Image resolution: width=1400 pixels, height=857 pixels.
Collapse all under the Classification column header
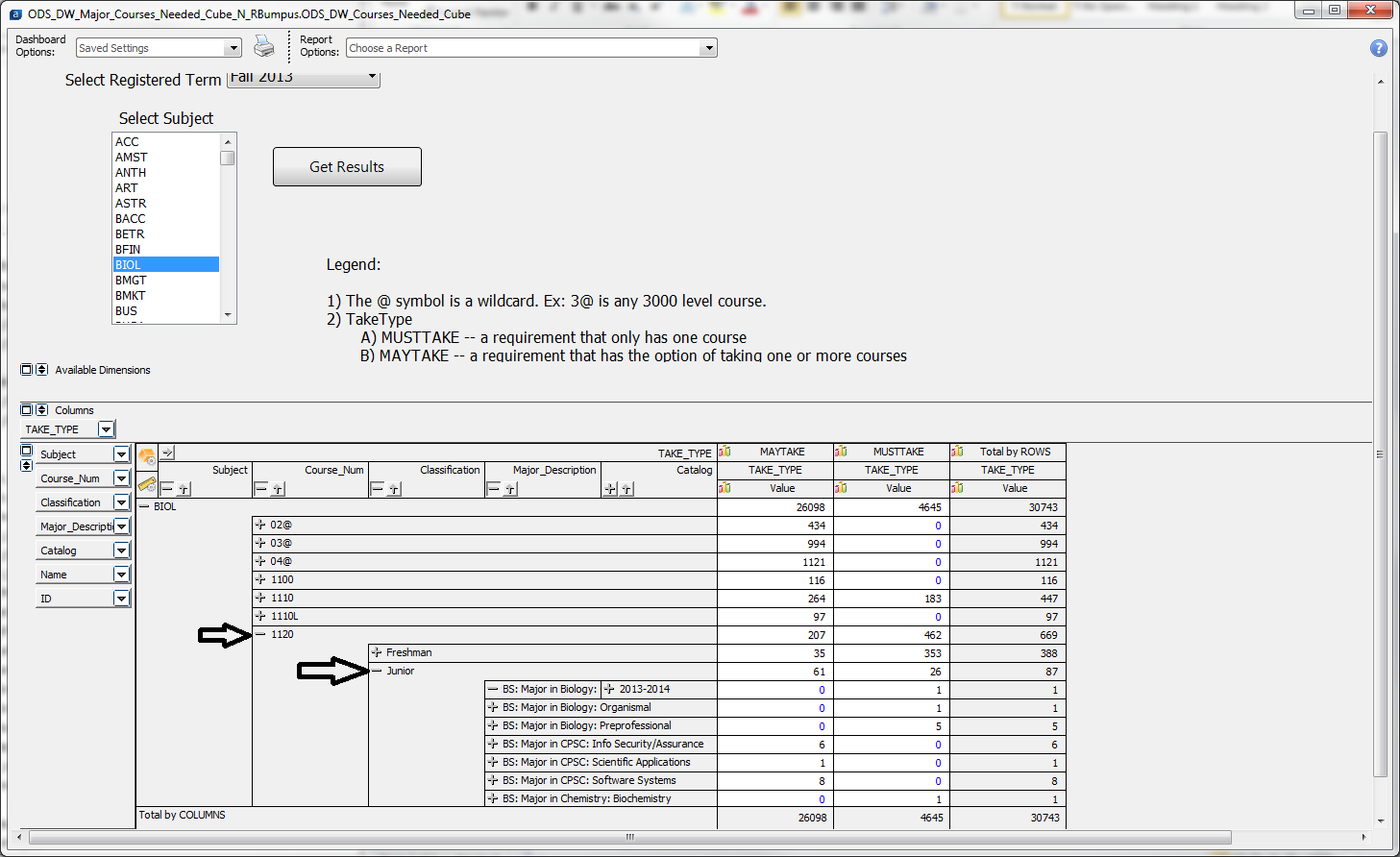[377, 489]
